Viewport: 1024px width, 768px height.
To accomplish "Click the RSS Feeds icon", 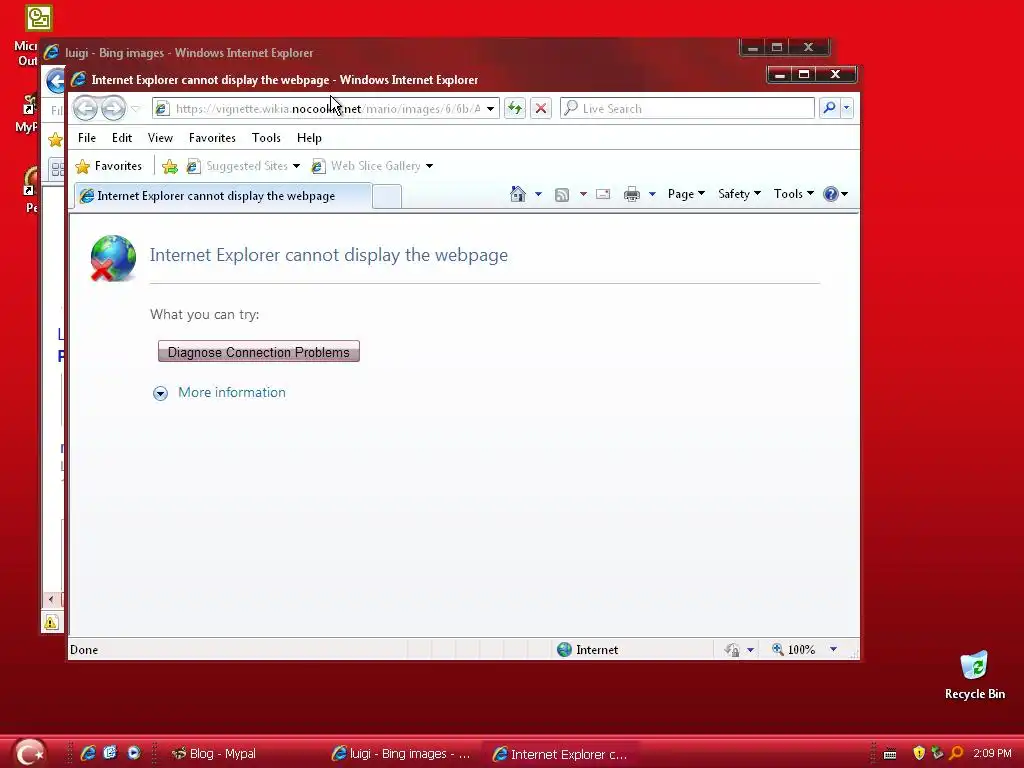I will [x=562, y=195].
